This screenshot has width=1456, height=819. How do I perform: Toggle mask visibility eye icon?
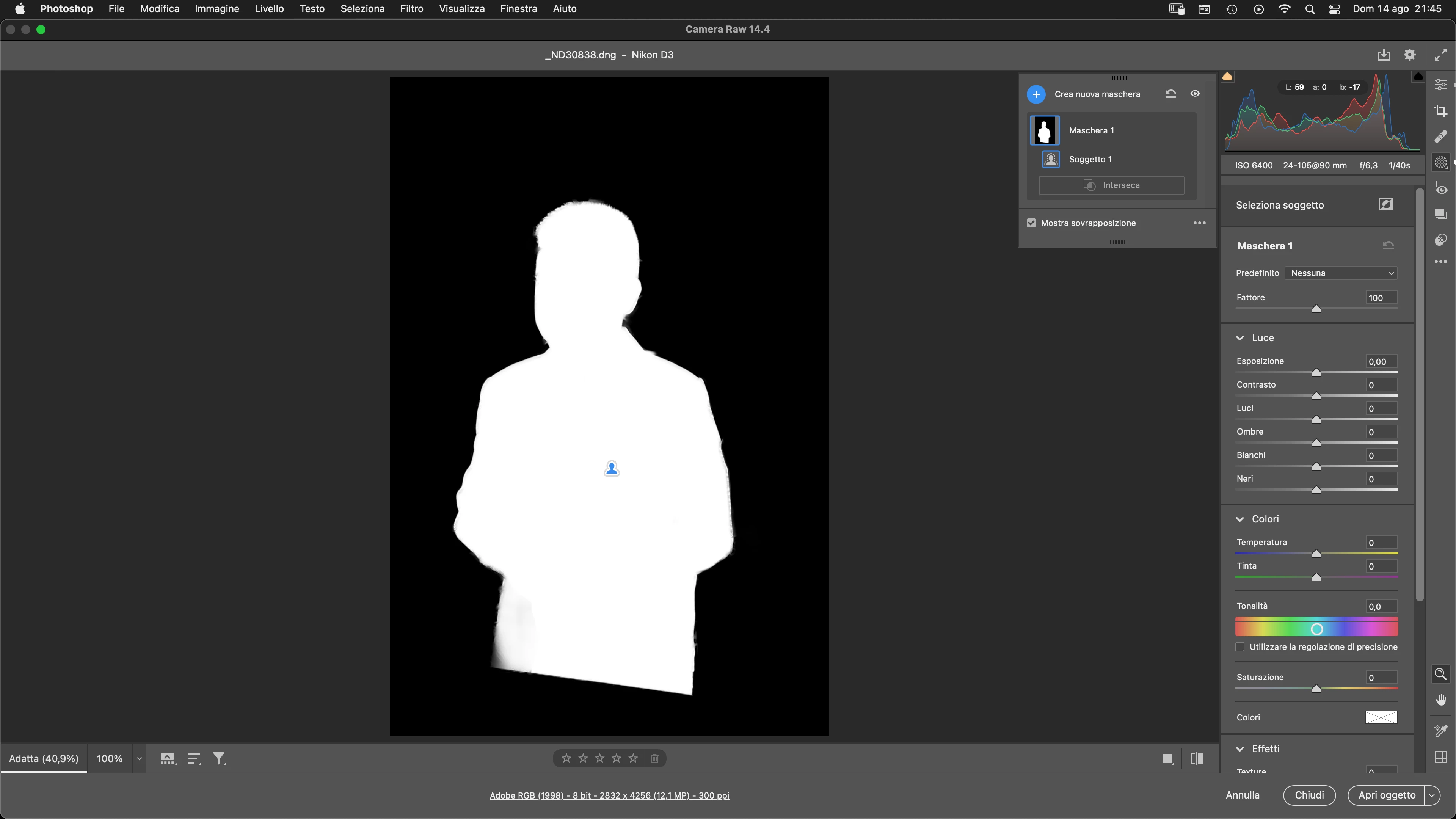tap(1195, 94)
